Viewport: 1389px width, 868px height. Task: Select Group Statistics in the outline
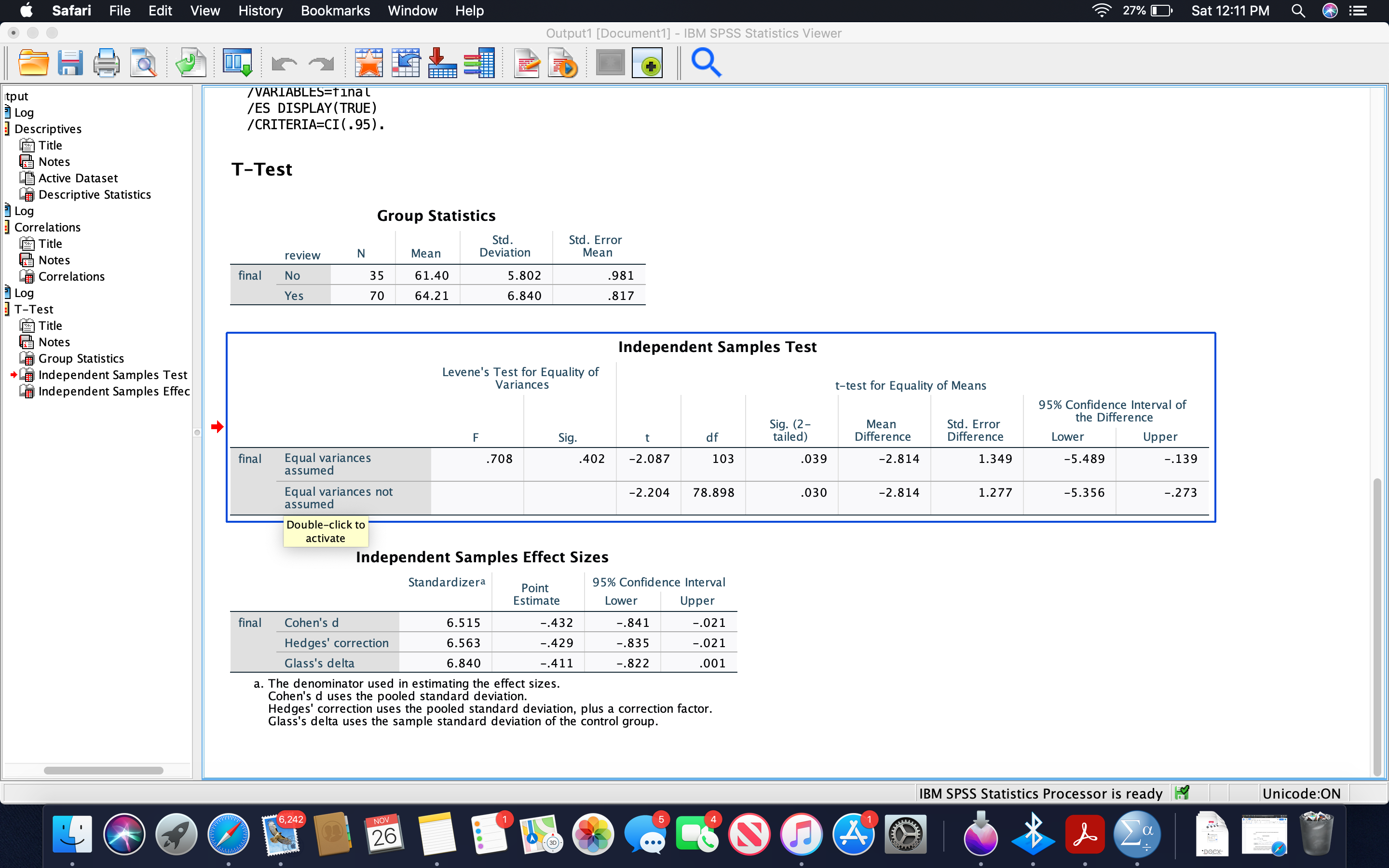pyautogui.click(x=81, y=358)
